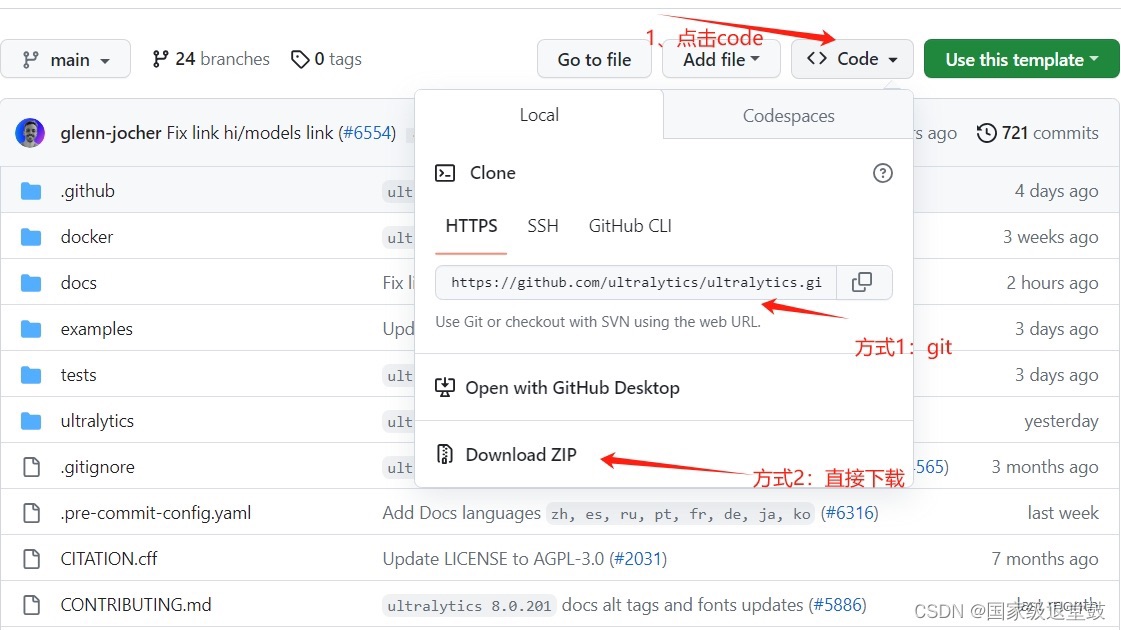Screen dimensions: 1121x630
Task: Click the 3 weeks ago timestamp for docker
Action: point(1050,237)
